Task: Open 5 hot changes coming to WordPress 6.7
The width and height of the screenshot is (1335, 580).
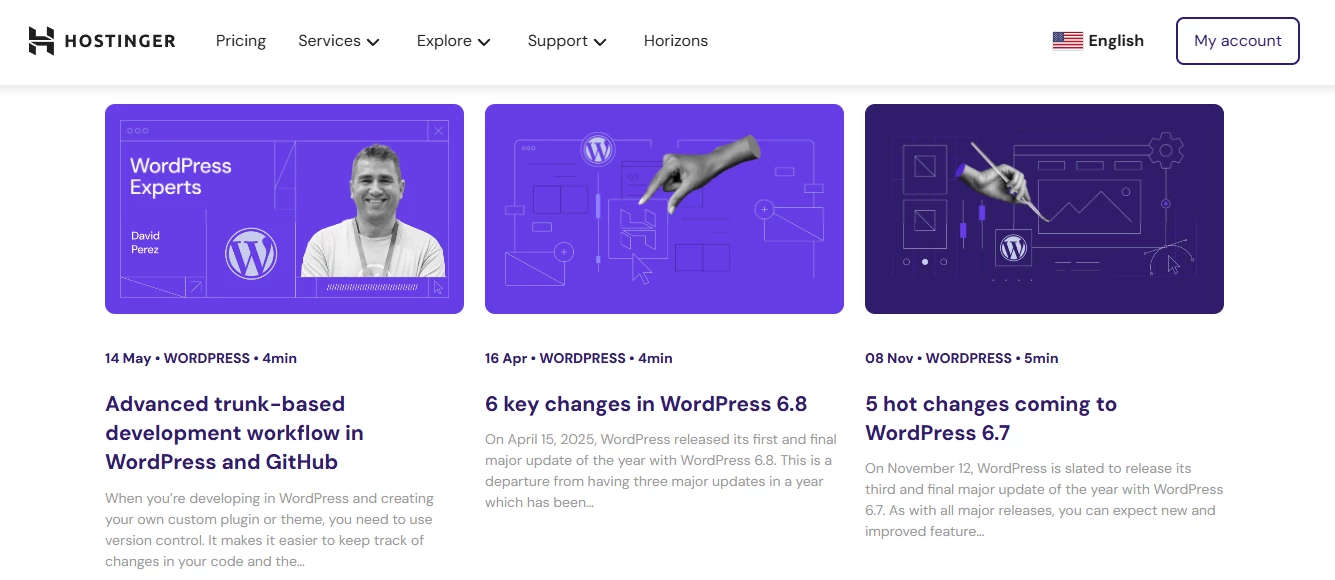Action: [991, 419]
